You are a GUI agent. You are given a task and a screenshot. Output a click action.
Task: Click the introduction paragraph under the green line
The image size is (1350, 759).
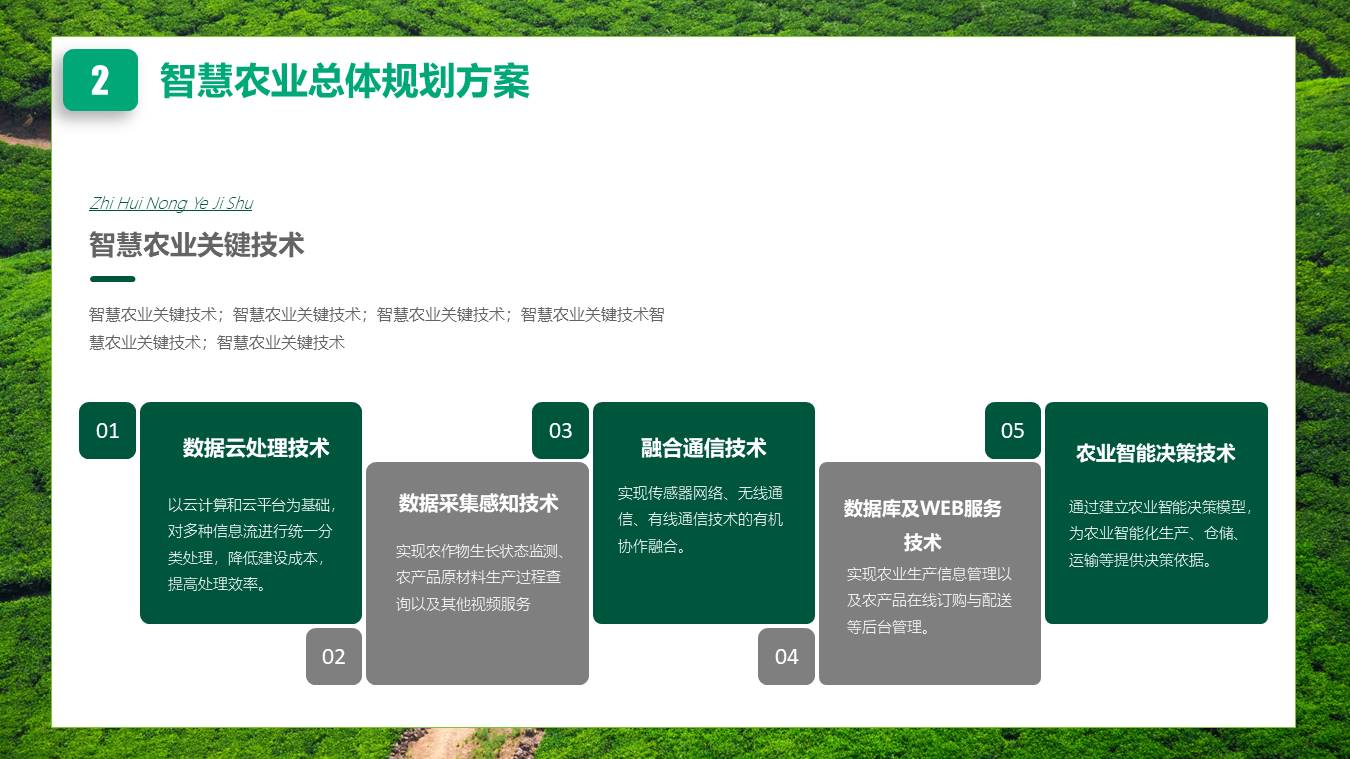pos(377,328)
